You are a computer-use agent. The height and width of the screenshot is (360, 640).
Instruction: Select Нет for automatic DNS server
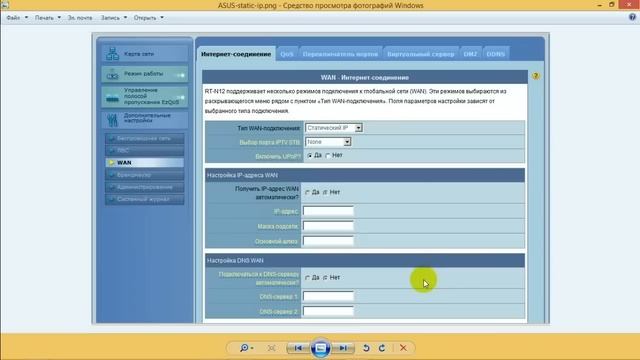tap(325, 278)
